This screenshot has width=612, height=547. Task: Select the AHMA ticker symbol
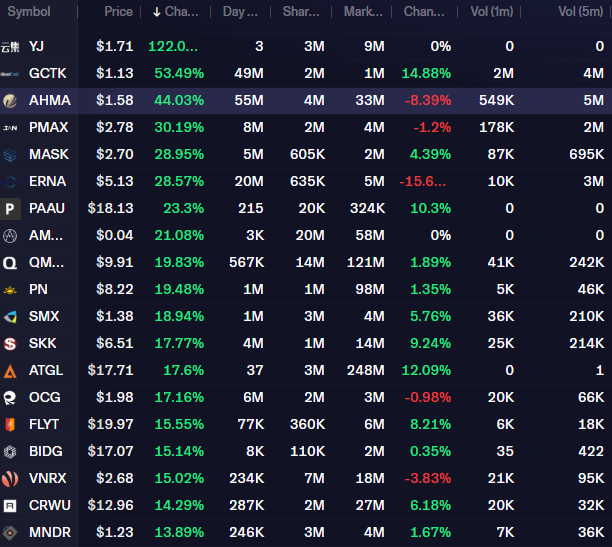(50, 100)
